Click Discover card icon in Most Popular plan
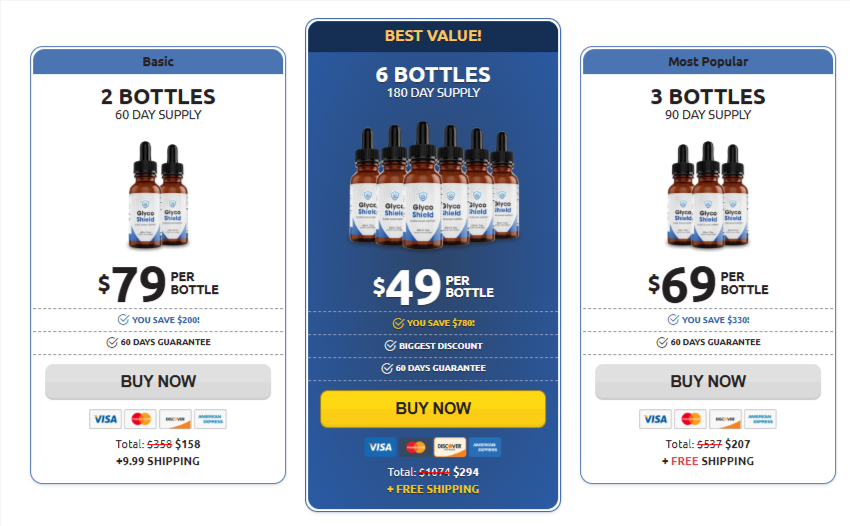The width and height of the screenshot is (850, 526). pyautogui.click(x=723, y=419)
